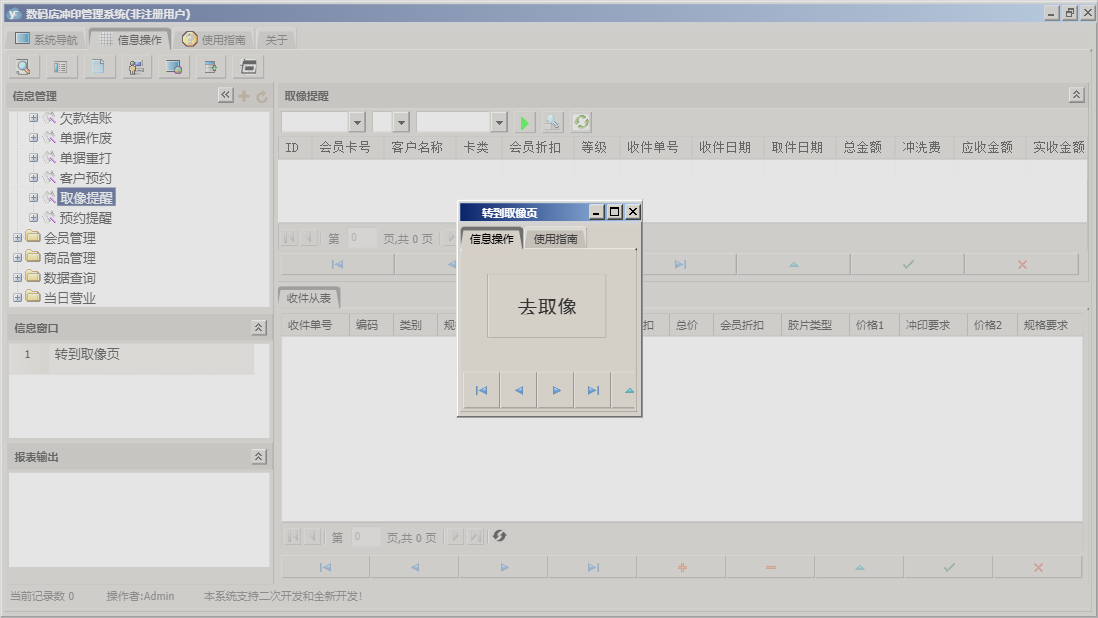Screen dimensions: 1098x618
Task: Click the monitor with globe toolbar icon
Action: [174, 67]
